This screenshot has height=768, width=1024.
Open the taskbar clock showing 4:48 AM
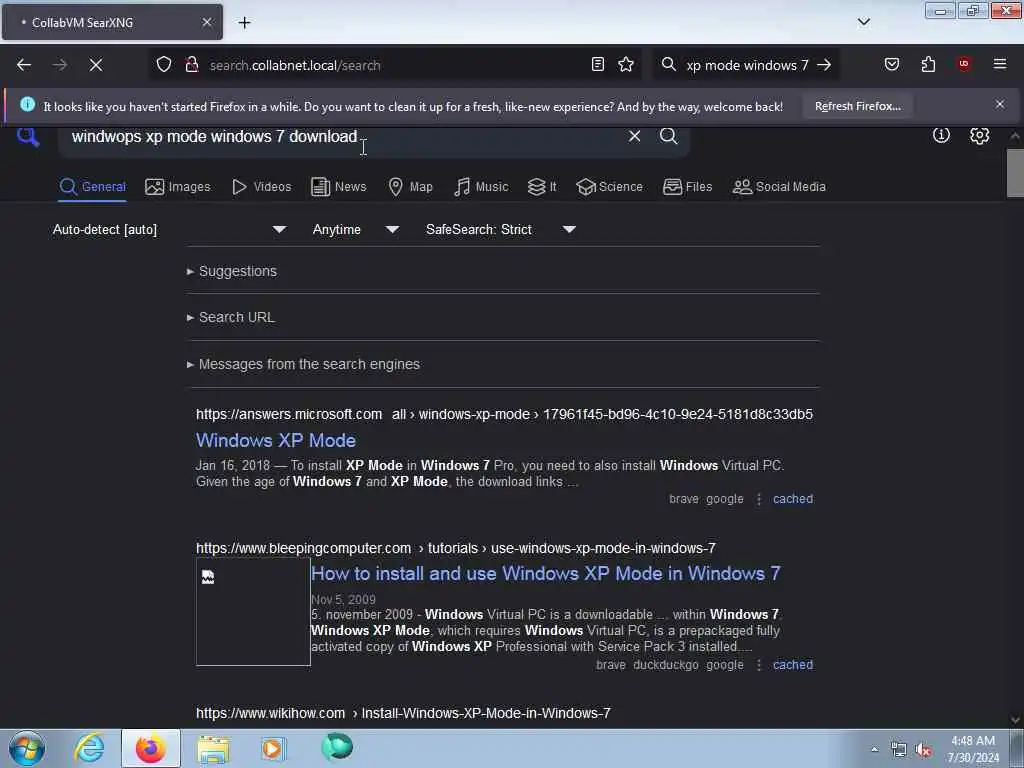click(x=973, y=749)
